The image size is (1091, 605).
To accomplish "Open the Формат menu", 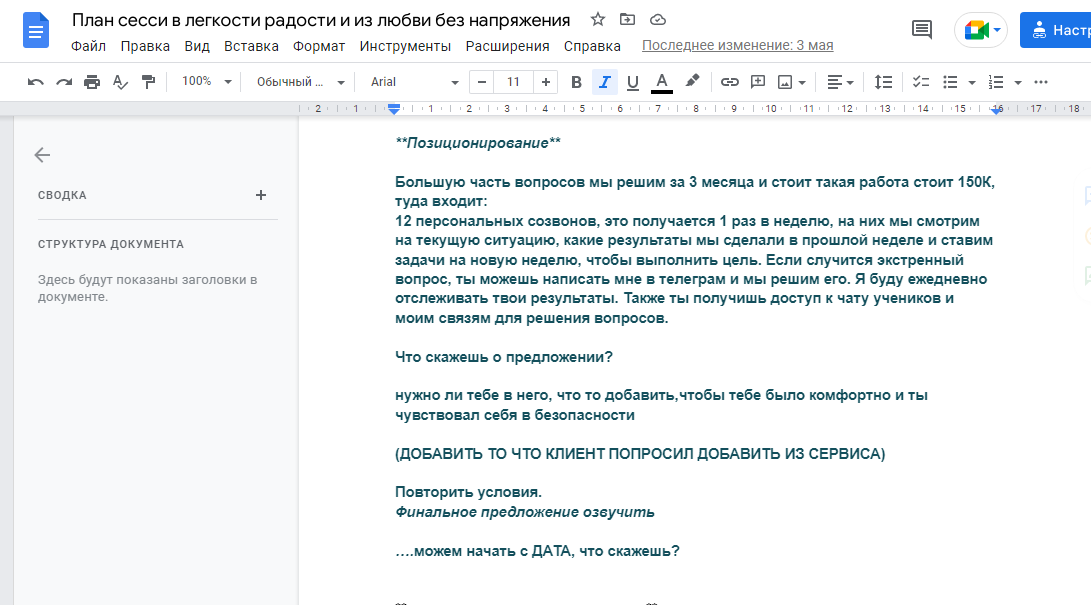I will (x=319, y=46).
